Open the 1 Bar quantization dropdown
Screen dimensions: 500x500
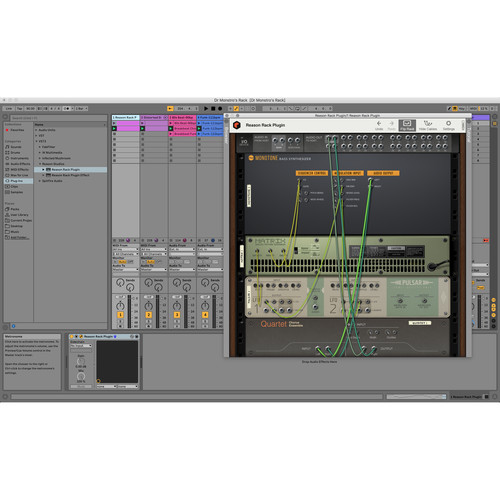81,108
